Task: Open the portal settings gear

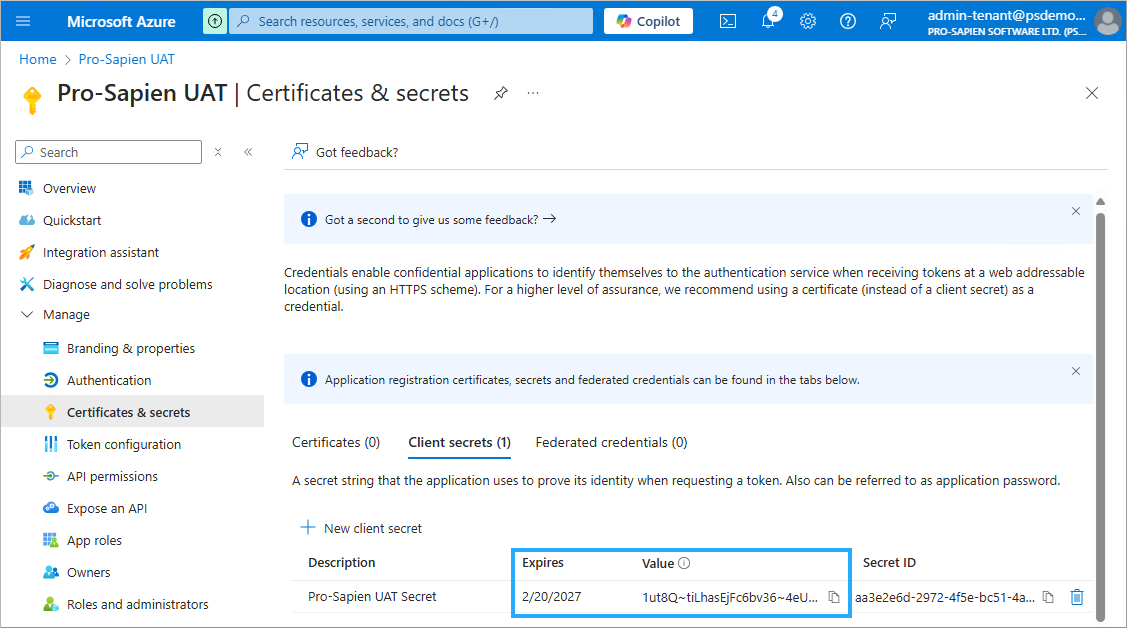Action: (808, 21)
